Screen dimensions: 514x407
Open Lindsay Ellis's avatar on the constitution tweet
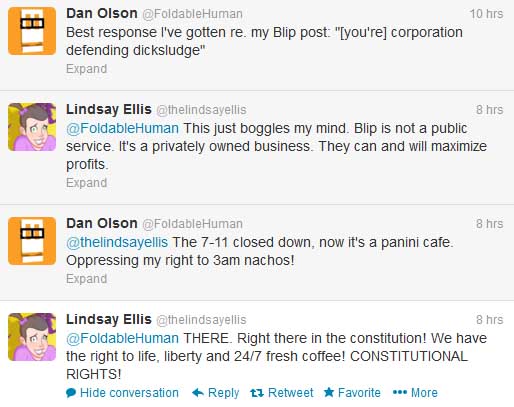pyautogui.click(x=32, y=337)
